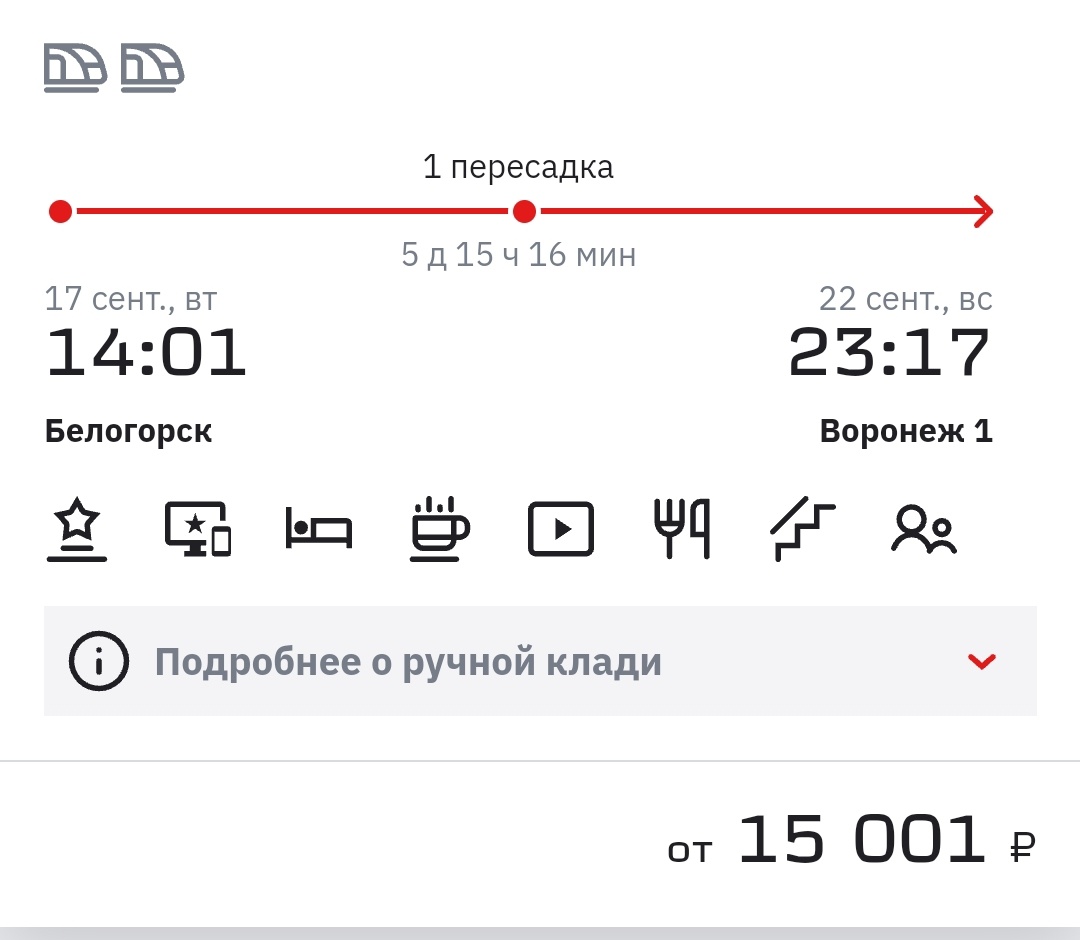Screen dimensions: 1080x940
Task: Click the first train segment icon
Action: (x=75, y=67)
